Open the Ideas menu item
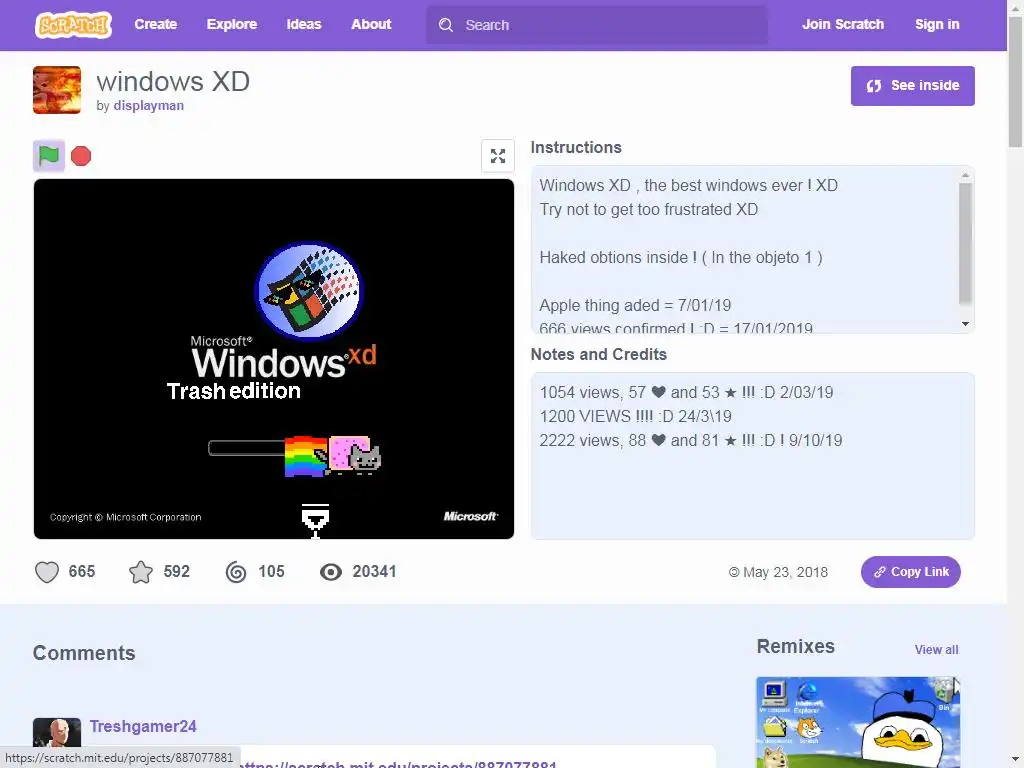The width and height of the screenshot is (1024, 768). pos(304,25)
